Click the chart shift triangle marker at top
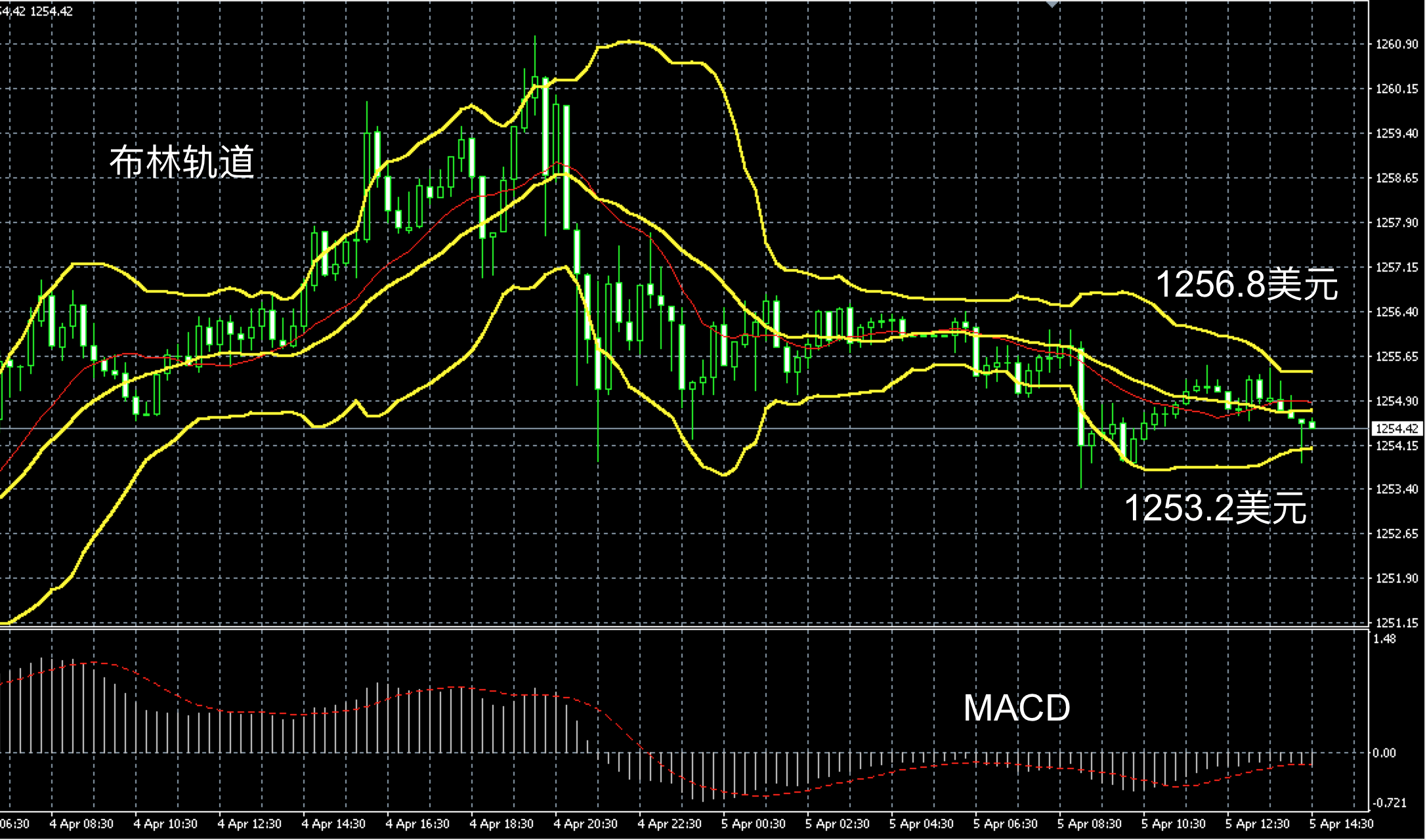 [x=1052, y=4]
